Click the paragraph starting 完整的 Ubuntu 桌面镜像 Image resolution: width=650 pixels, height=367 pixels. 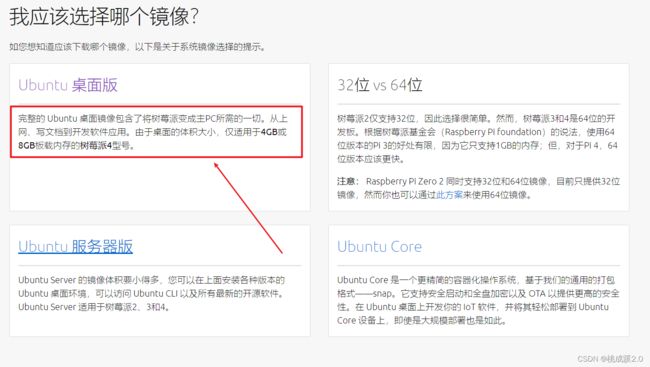coord(153,132)
